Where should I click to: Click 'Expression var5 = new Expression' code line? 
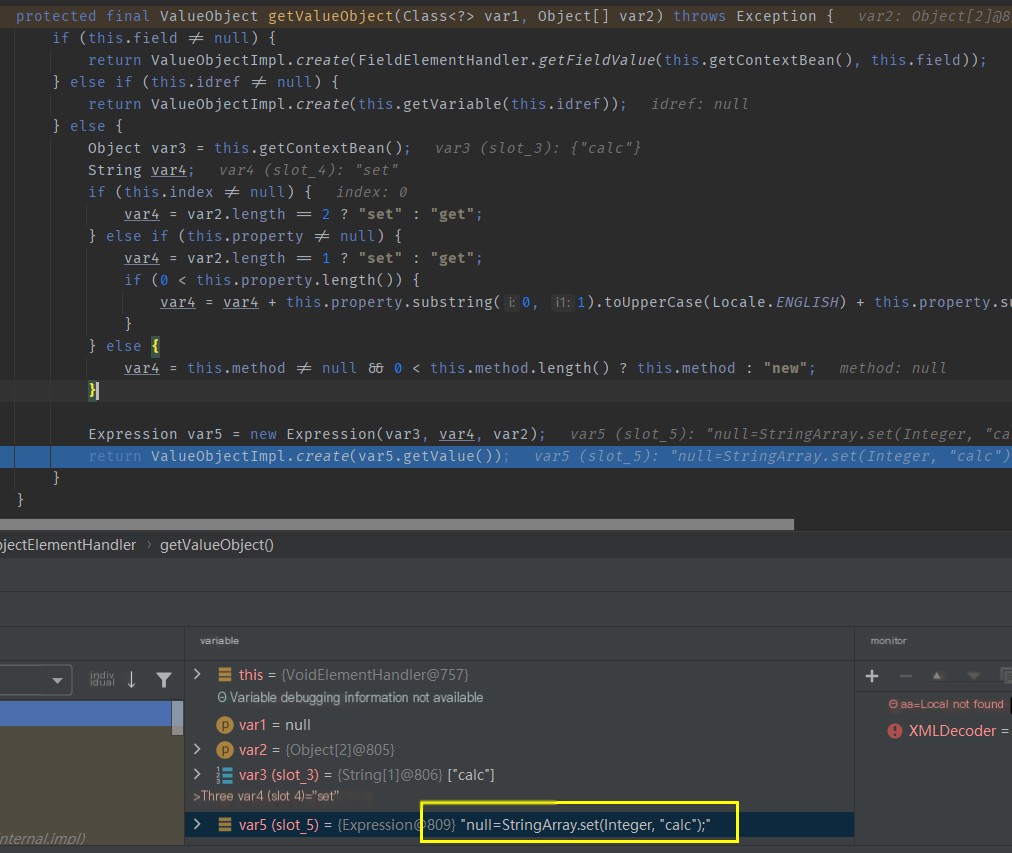click(316, 434)
